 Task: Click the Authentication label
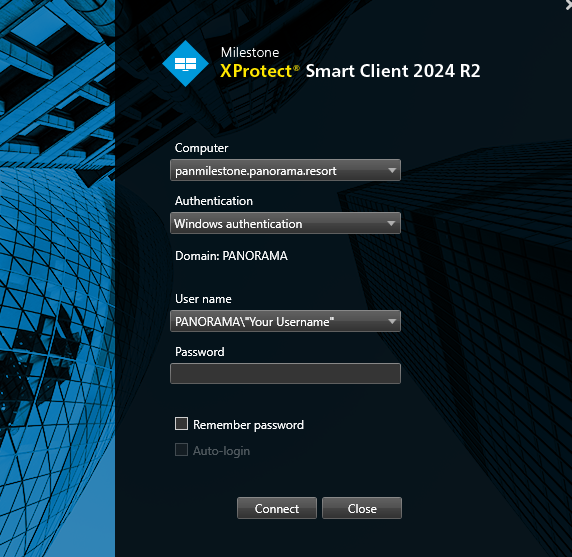tap(214, 201)
